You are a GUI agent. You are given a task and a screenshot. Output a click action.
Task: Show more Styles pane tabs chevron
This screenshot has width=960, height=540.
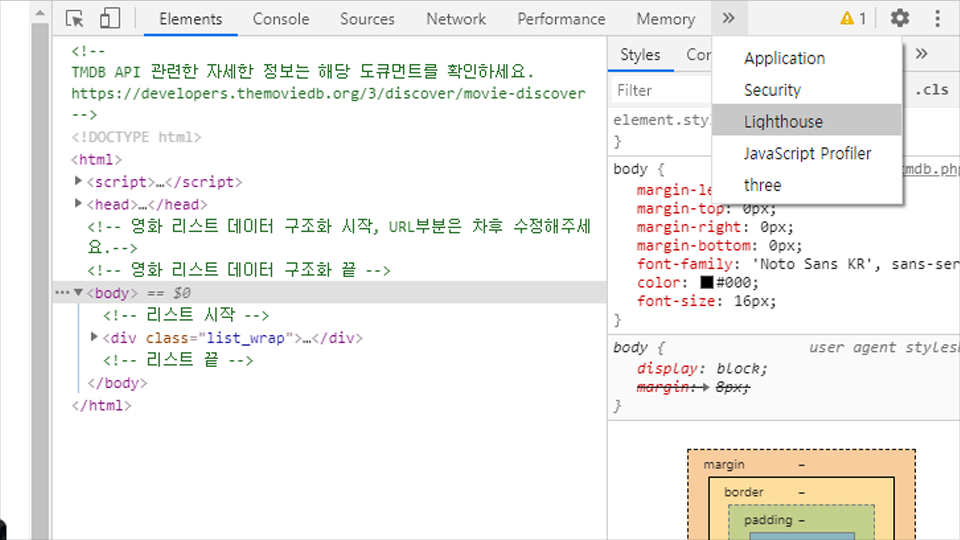coord(921,54)
